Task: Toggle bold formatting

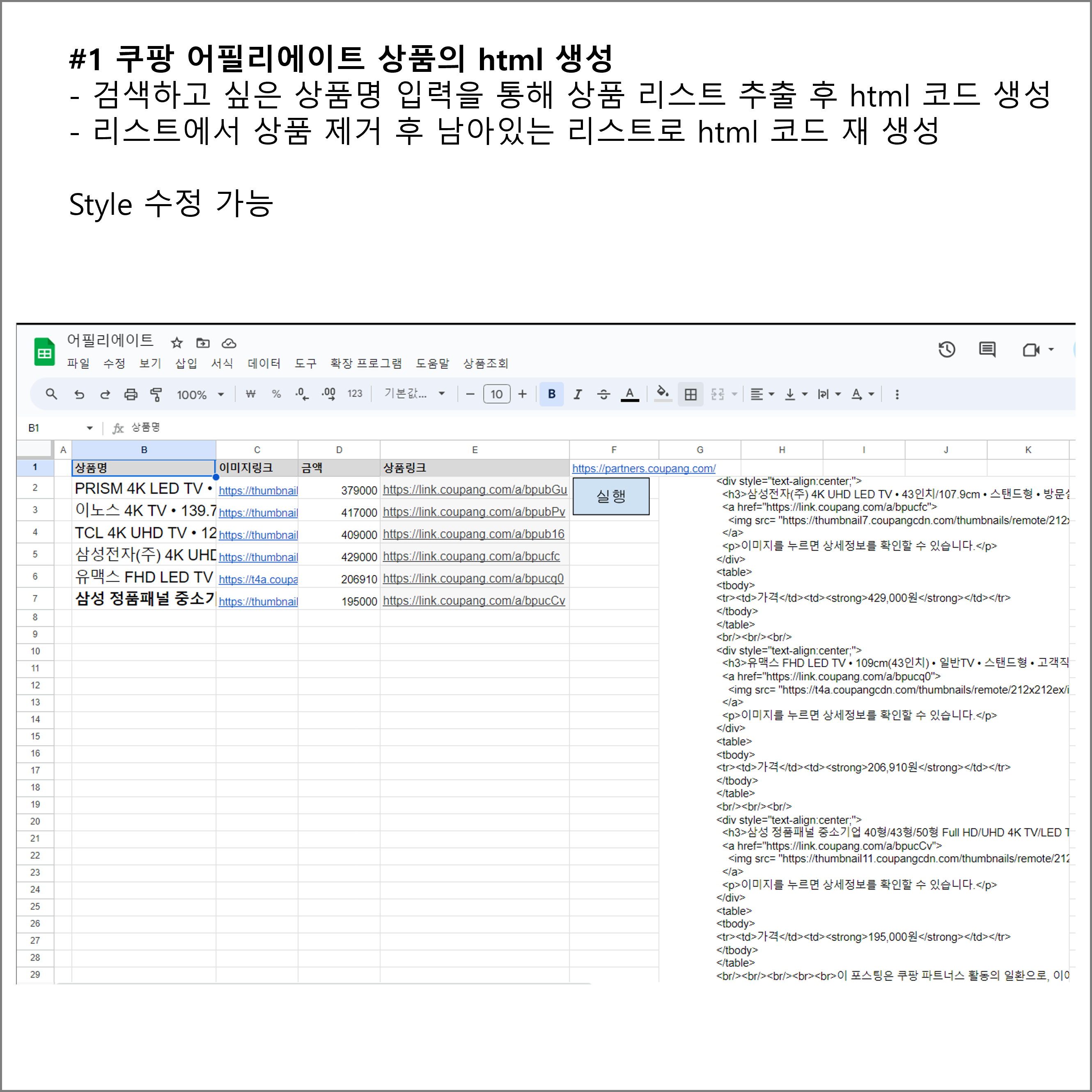Action: click(551, 394)
